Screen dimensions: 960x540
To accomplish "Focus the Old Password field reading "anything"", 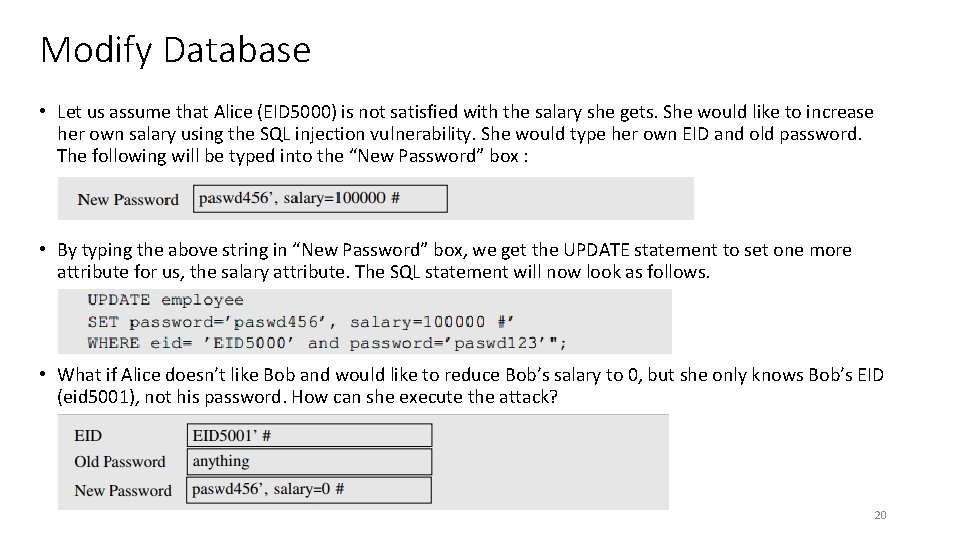I will pyautogui.click(x=310, y=461).
